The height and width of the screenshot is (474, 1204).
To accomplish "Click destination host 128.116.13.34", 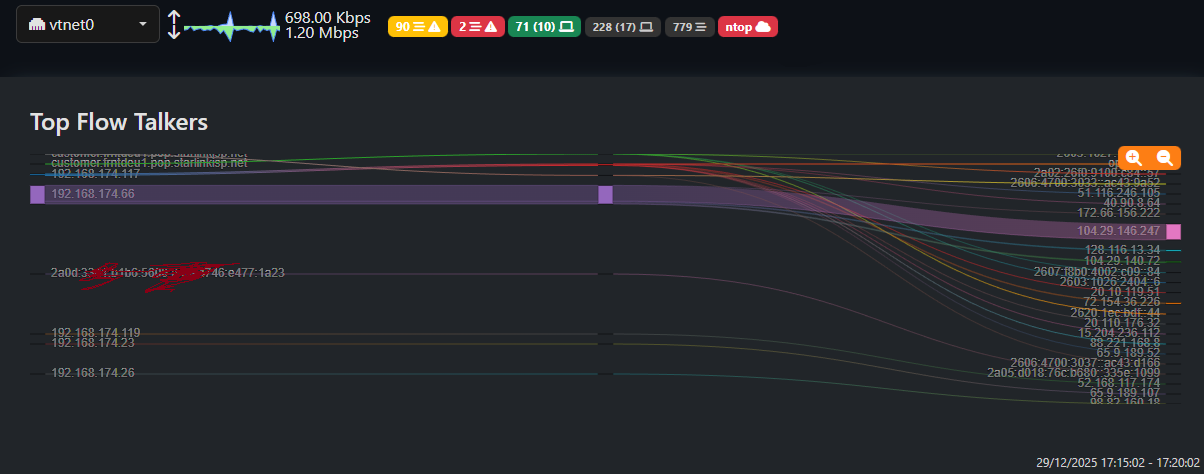I will pos(1121,250).
